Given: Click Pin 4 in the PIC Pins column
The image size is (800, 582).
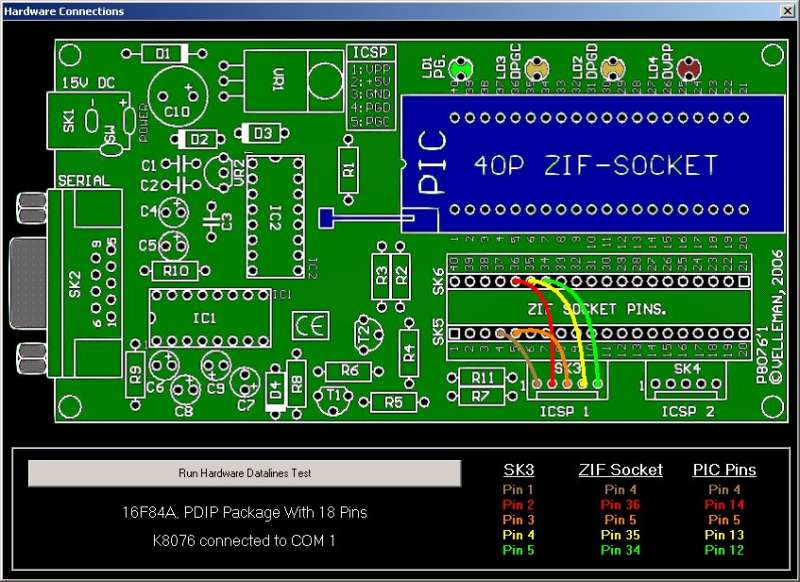Looking at the screenshot, I should [x=724, y=490].
